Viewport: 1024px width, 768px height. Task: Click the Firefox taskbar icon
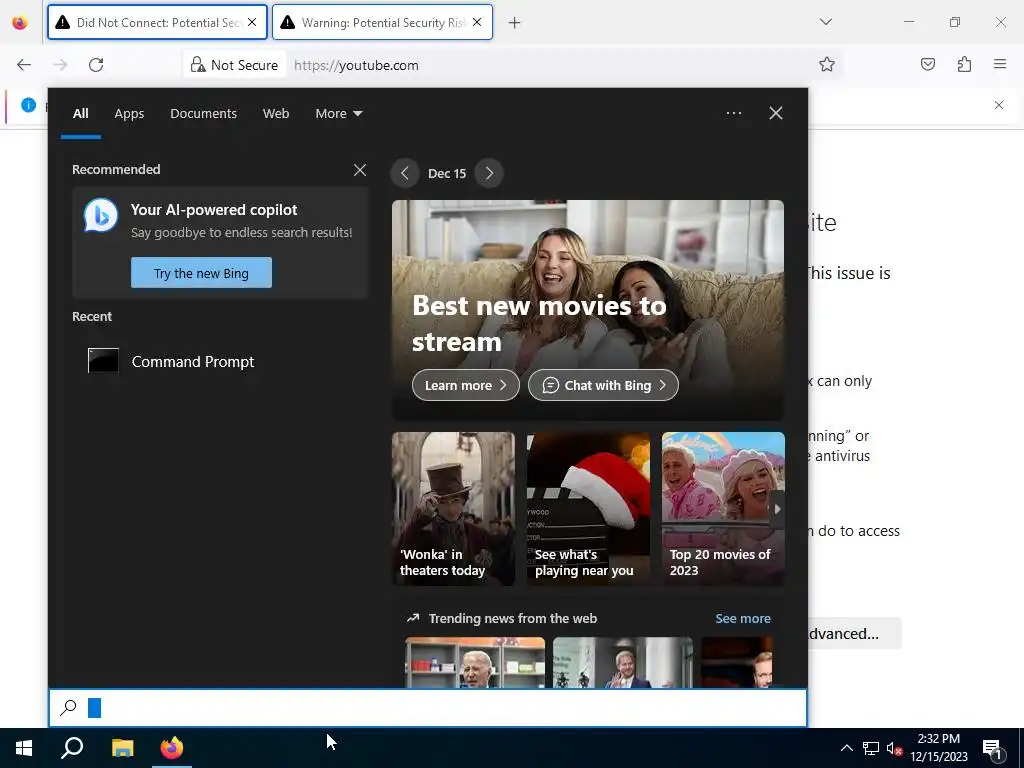(172, 748)
